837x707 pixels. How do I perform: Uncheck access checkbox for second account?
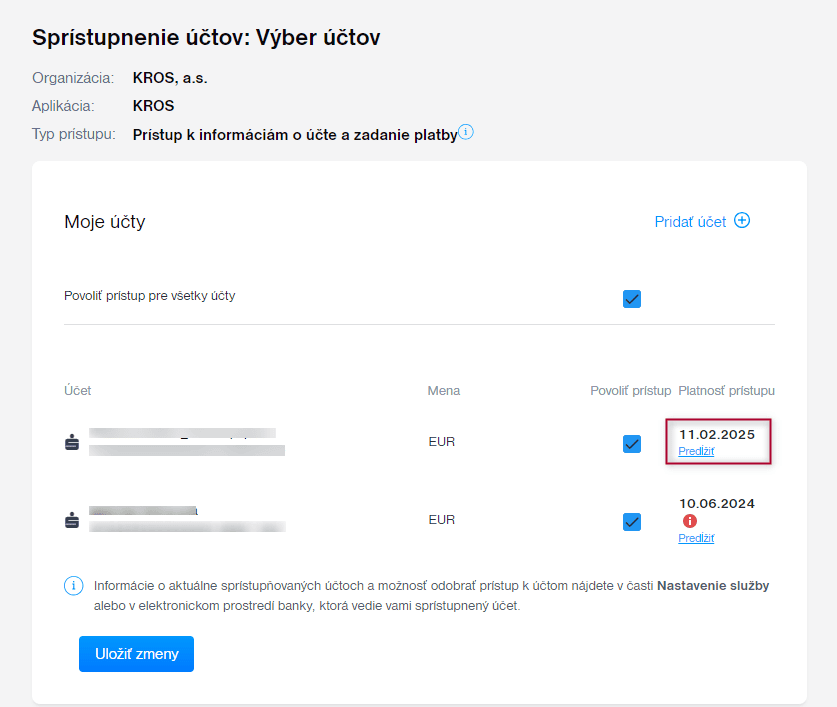631,521
